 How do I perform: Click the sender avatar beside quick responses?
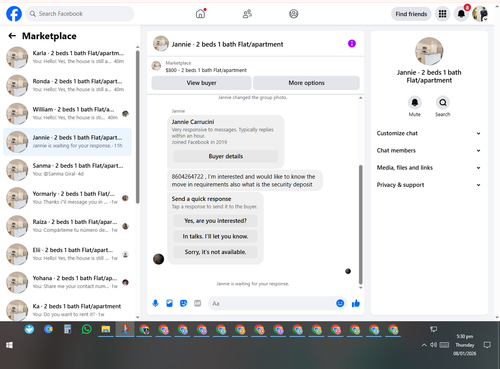[x=158, y=259]
